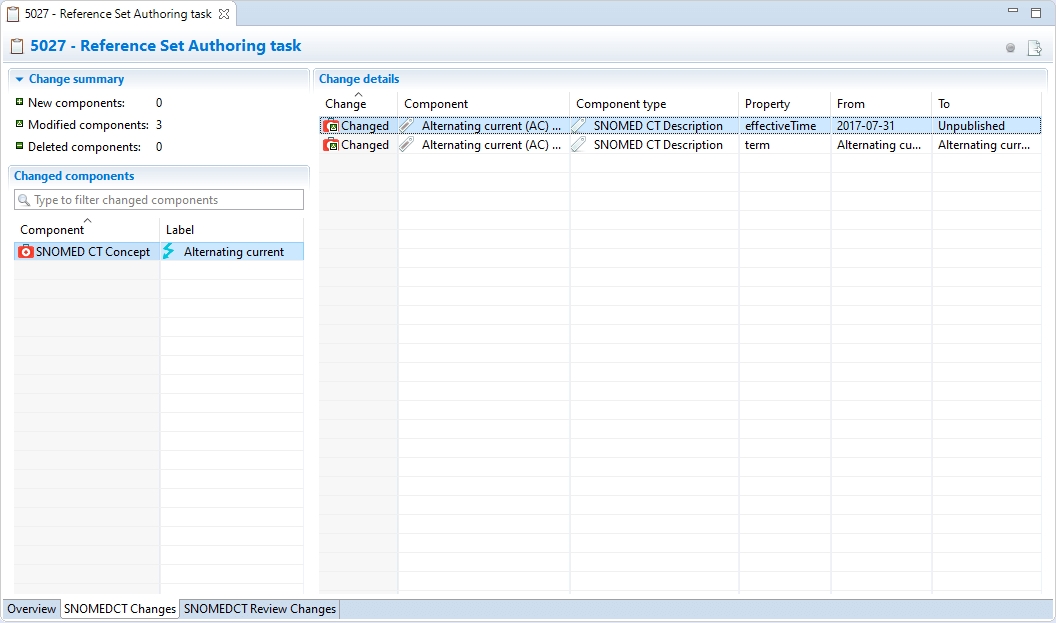The image size is (1056, 623).
Task: Close the 5027 Reference Set Authoring task editor
Action: click(x=224, y=14)
